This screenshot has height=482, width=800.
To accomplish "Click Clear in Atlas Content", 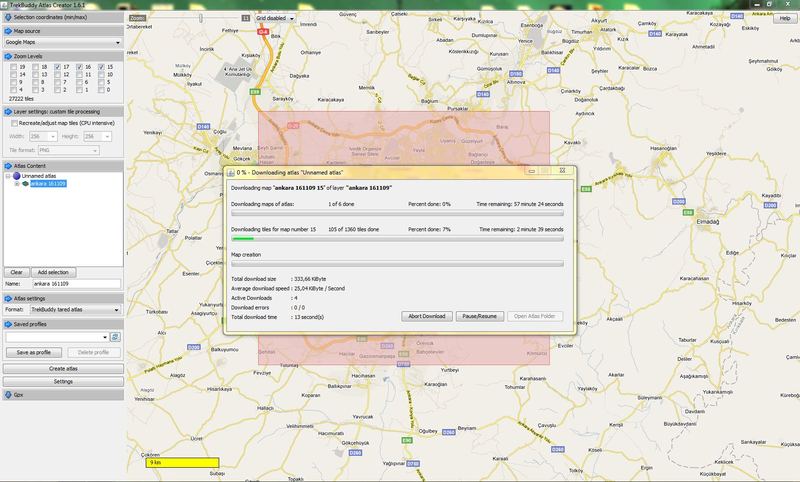I will pos(16,272).
